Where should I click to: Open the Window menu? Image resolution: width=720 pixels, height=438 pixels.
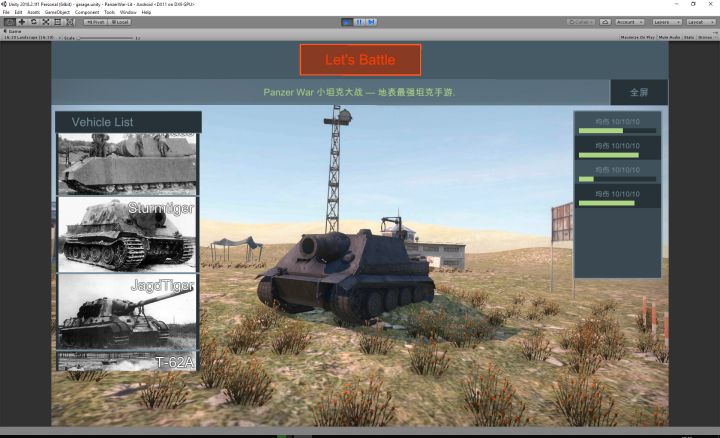[128, 12]
